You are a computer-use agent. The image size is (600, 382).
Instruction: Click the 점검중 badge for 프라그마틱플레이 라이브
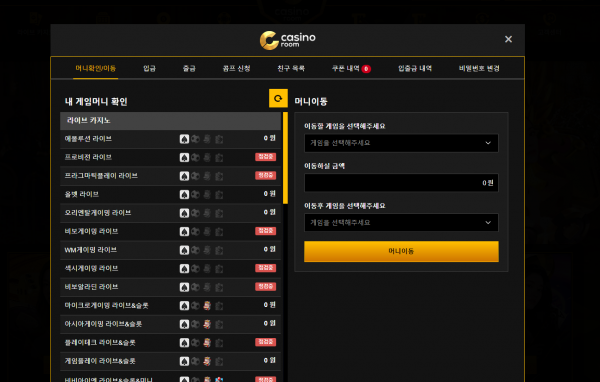[266, 175]
